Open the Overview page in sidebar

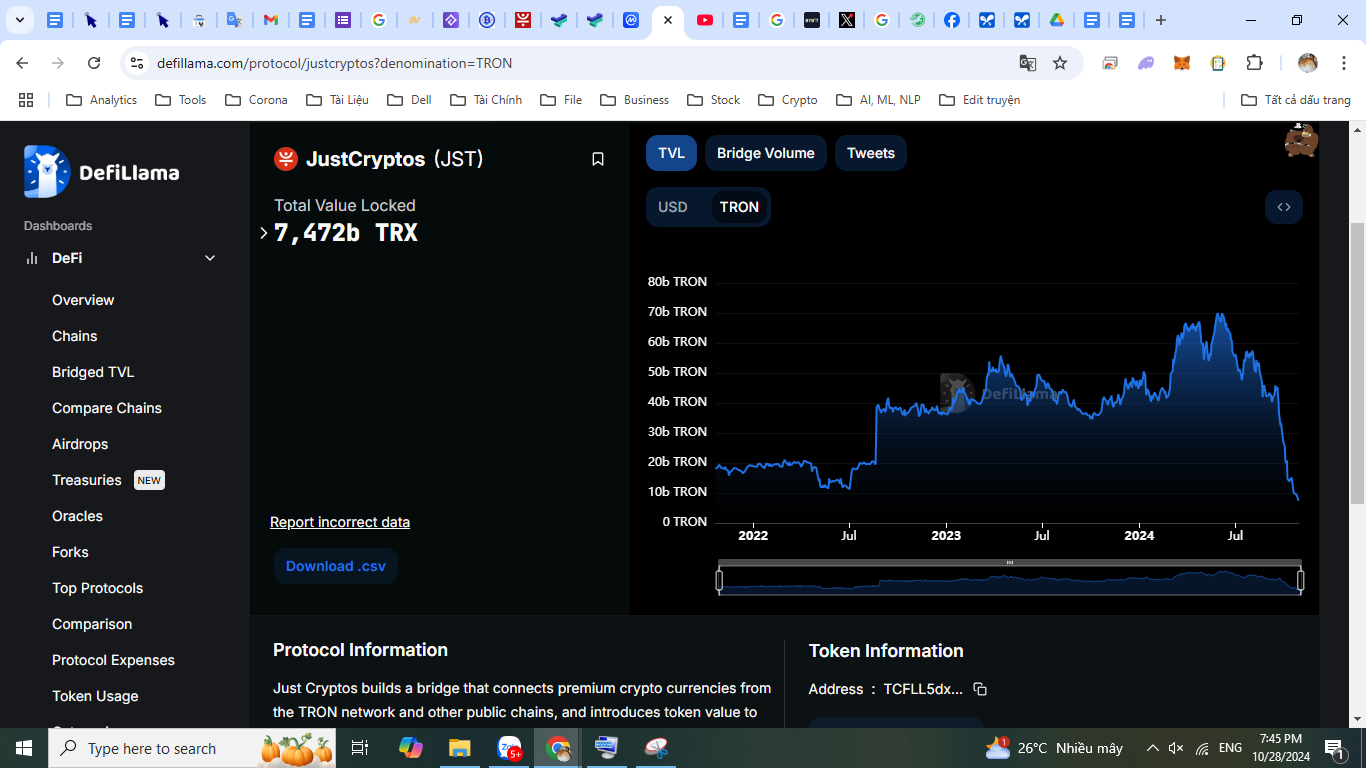[83, 300]
